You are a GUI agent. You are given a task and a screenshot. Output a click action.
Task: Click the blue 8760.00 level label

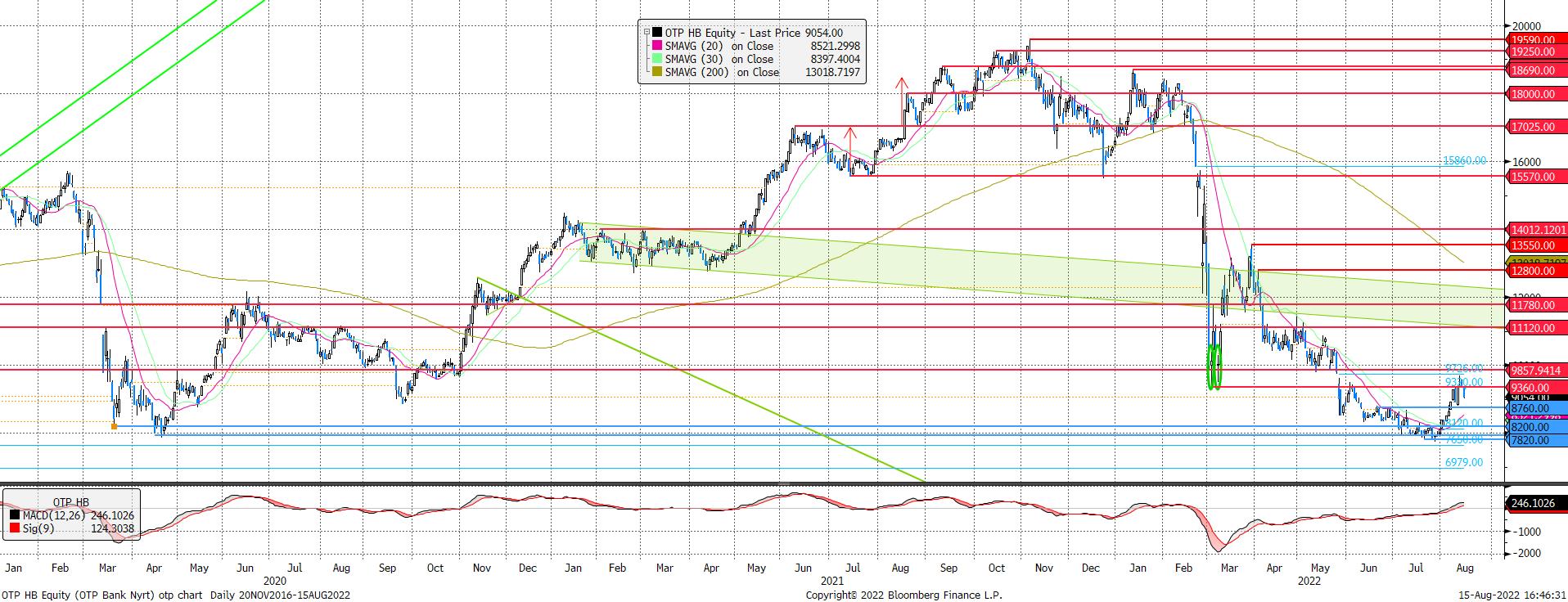pyautogui.click(x=1536, y=408)
